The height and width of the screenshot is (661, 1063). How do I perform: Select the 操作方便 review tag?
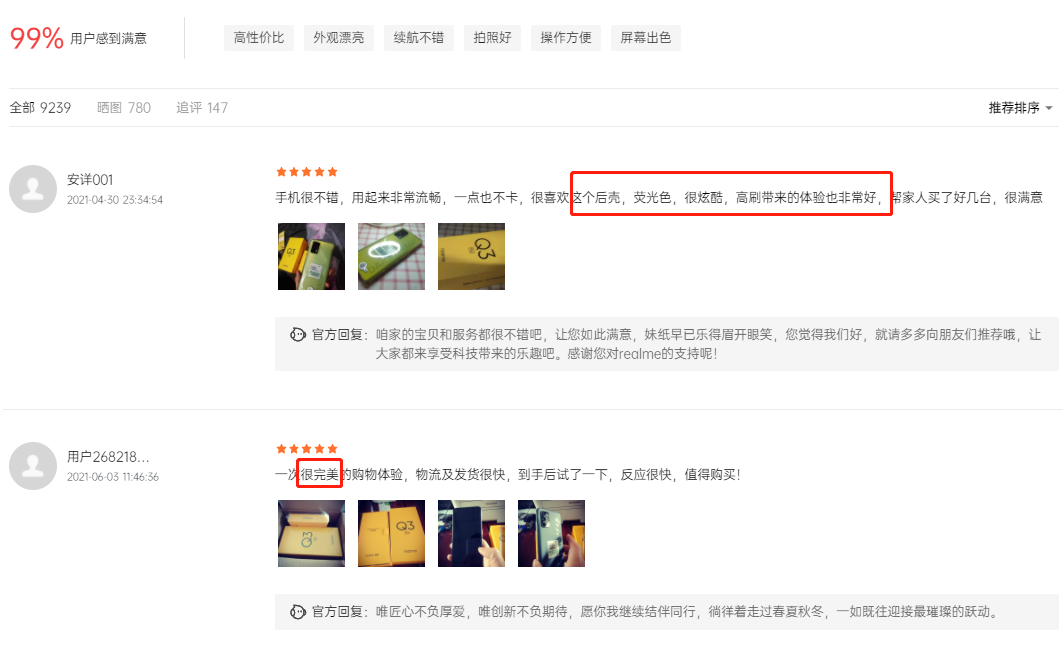coord(566,38)
